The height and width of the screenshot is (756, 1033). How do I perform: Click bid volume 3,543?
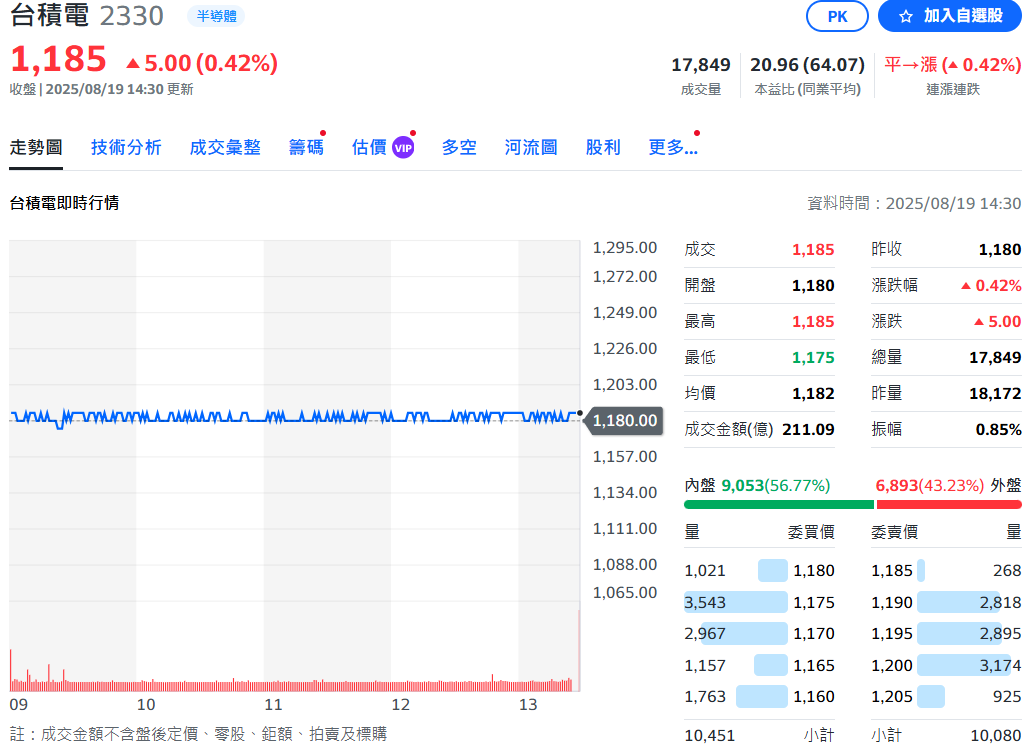click(x=705, y=603)
